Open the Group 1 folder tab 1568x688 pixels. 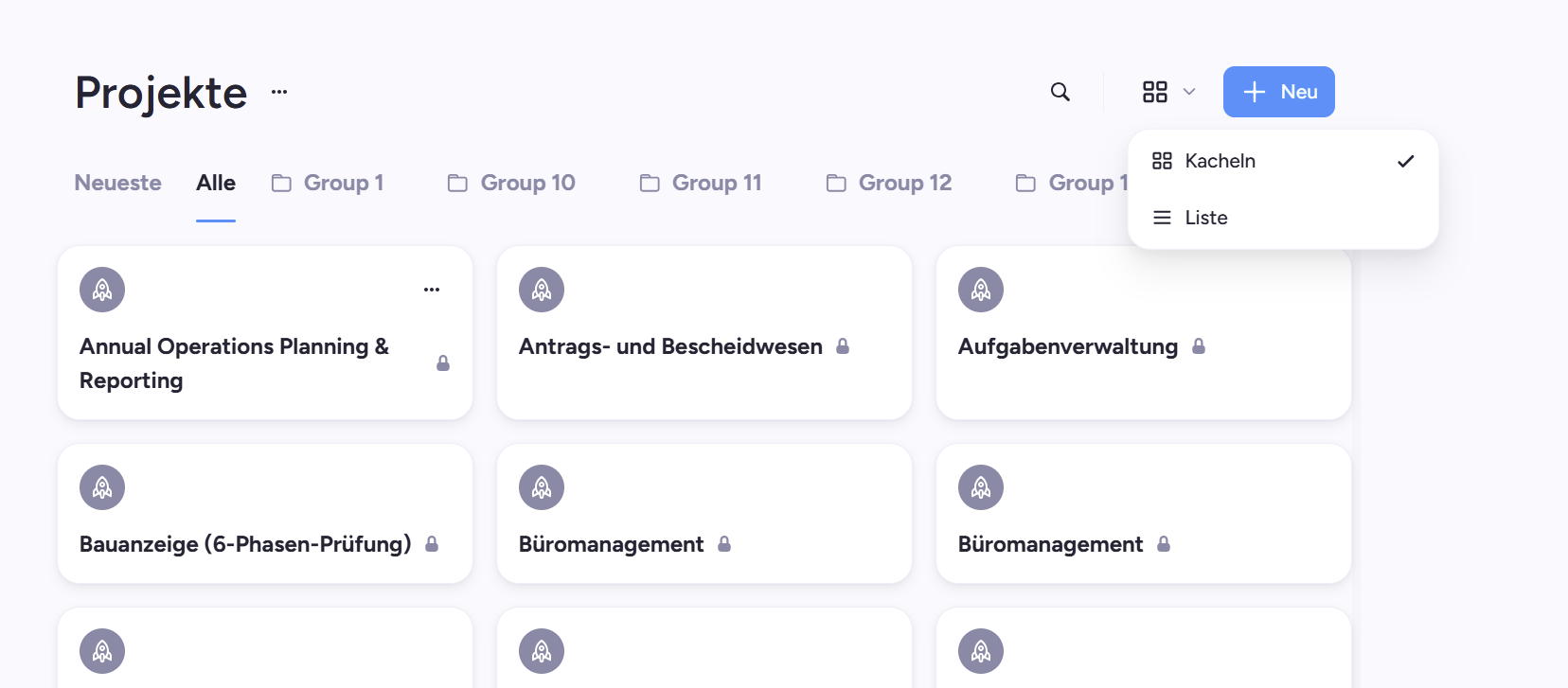[328, 183]
